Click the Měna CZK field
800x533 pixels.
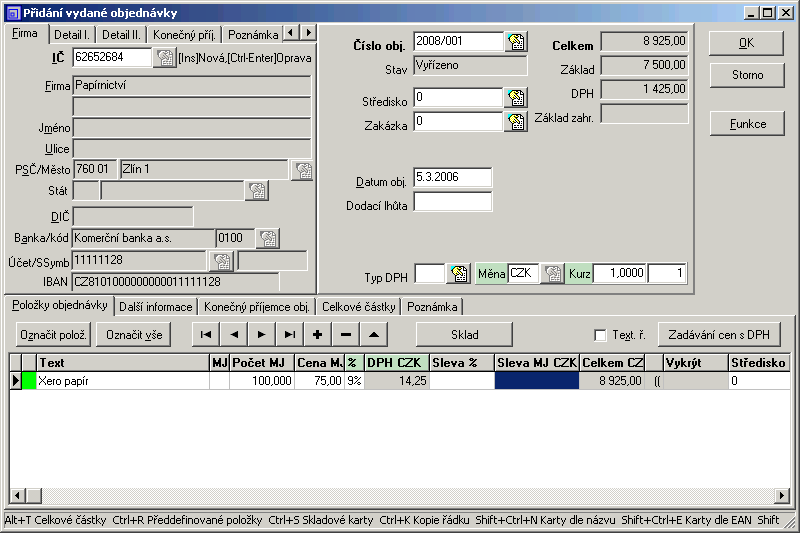tap(523, 273)
